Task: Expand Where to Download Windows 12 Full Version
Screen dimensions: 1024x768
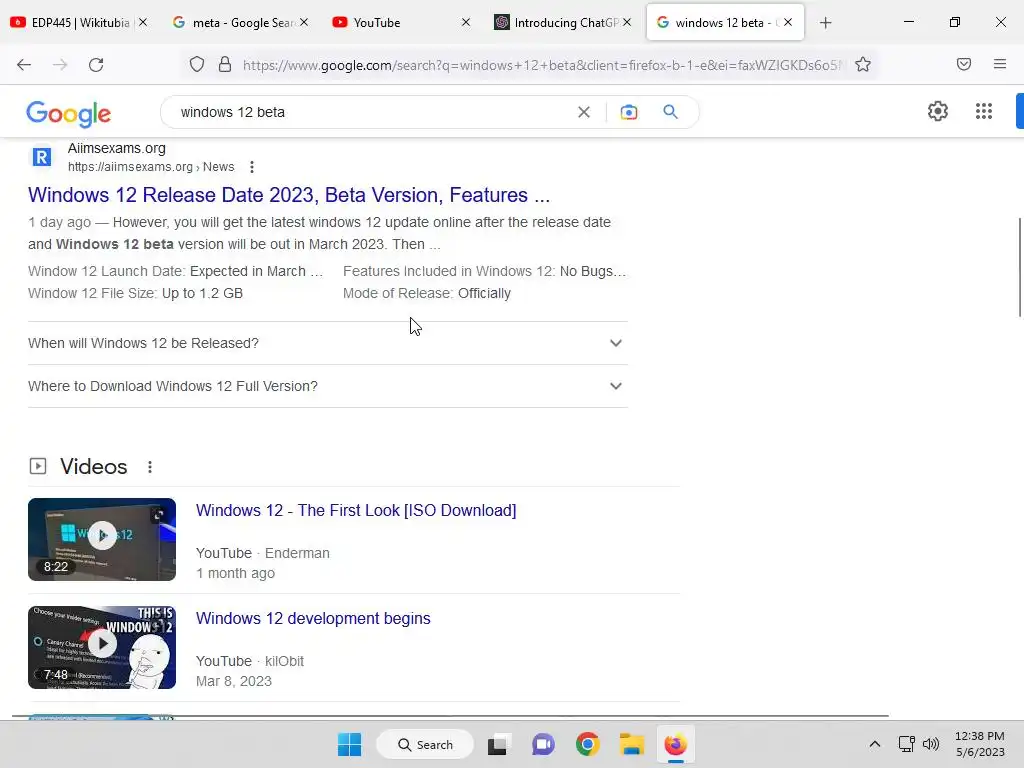Action: [x=328, y=386]
